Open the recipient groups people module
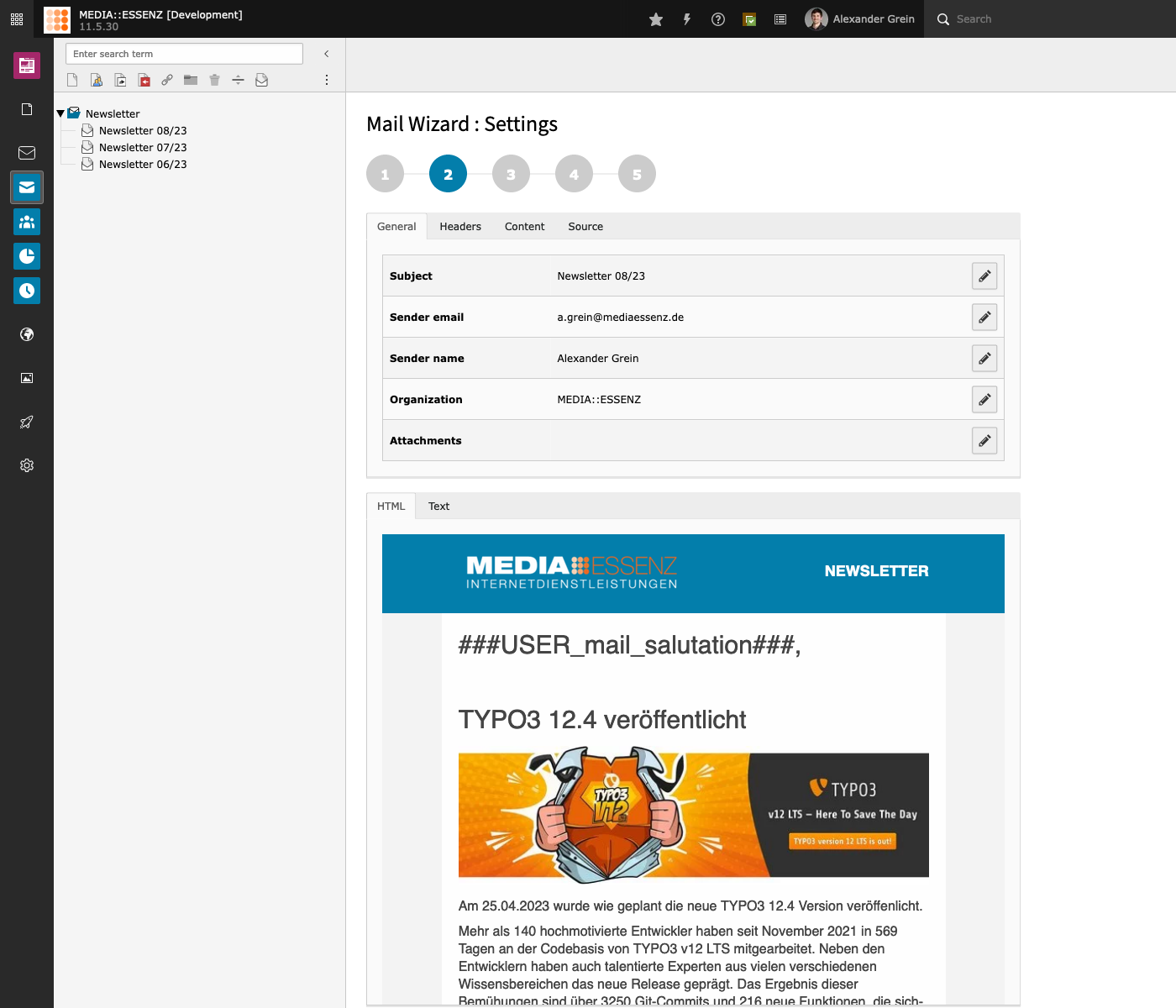The width and height of the screenshot is (1176, 1008). pos(27,222)
